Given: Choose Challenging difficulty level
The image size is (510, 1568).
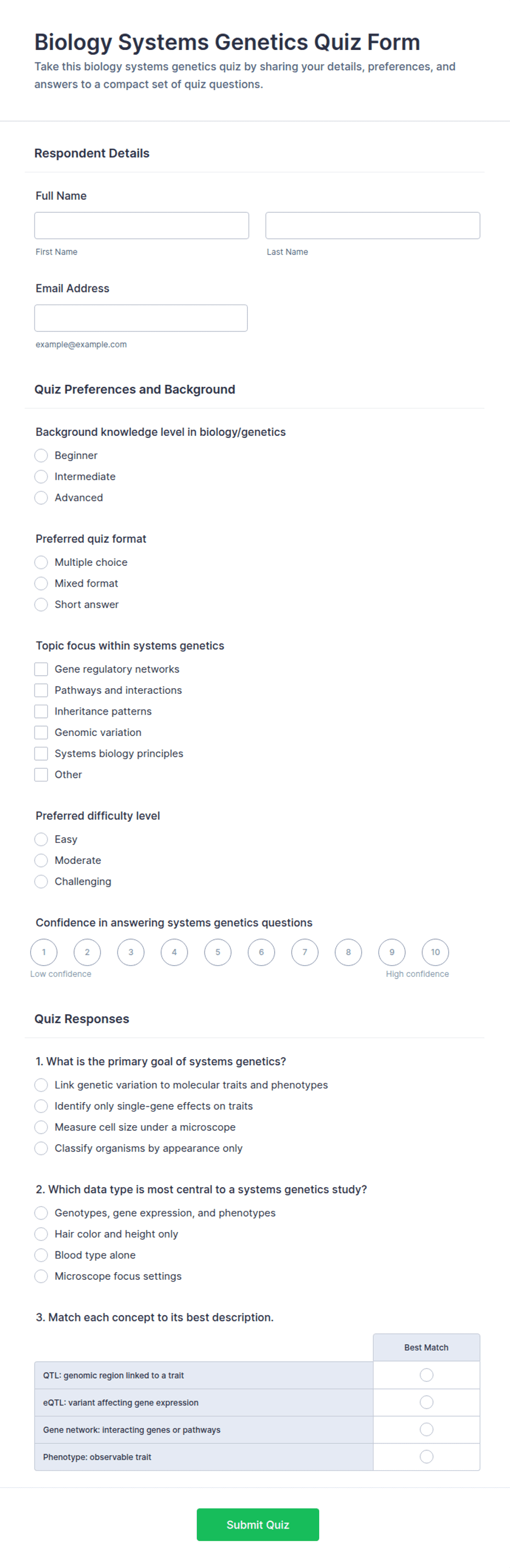Looking at the screenshot, I should click(x=41, y=881).
